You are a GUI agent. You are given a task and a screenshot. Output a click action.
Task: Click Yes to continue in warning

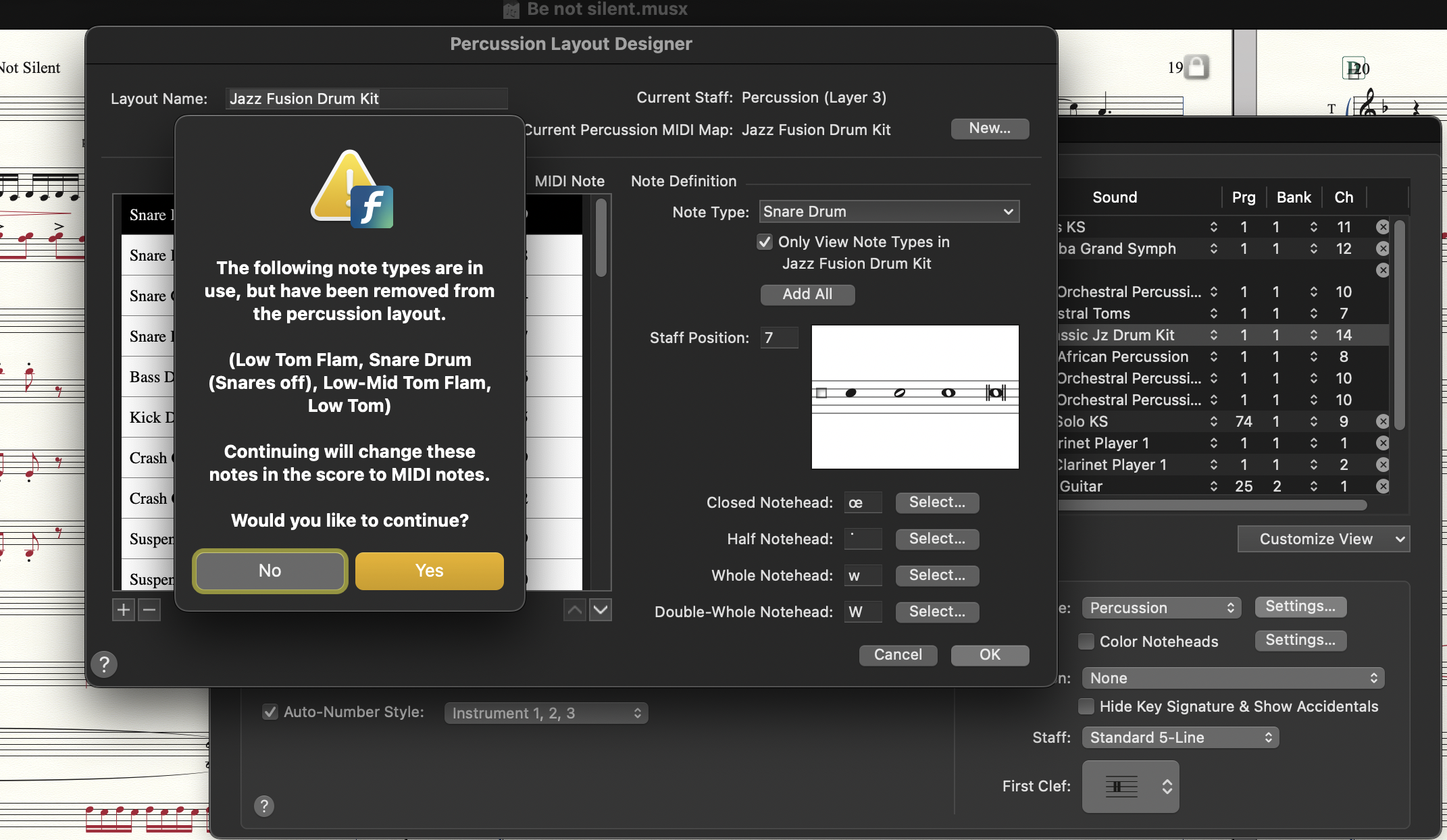tap(429, 571)
